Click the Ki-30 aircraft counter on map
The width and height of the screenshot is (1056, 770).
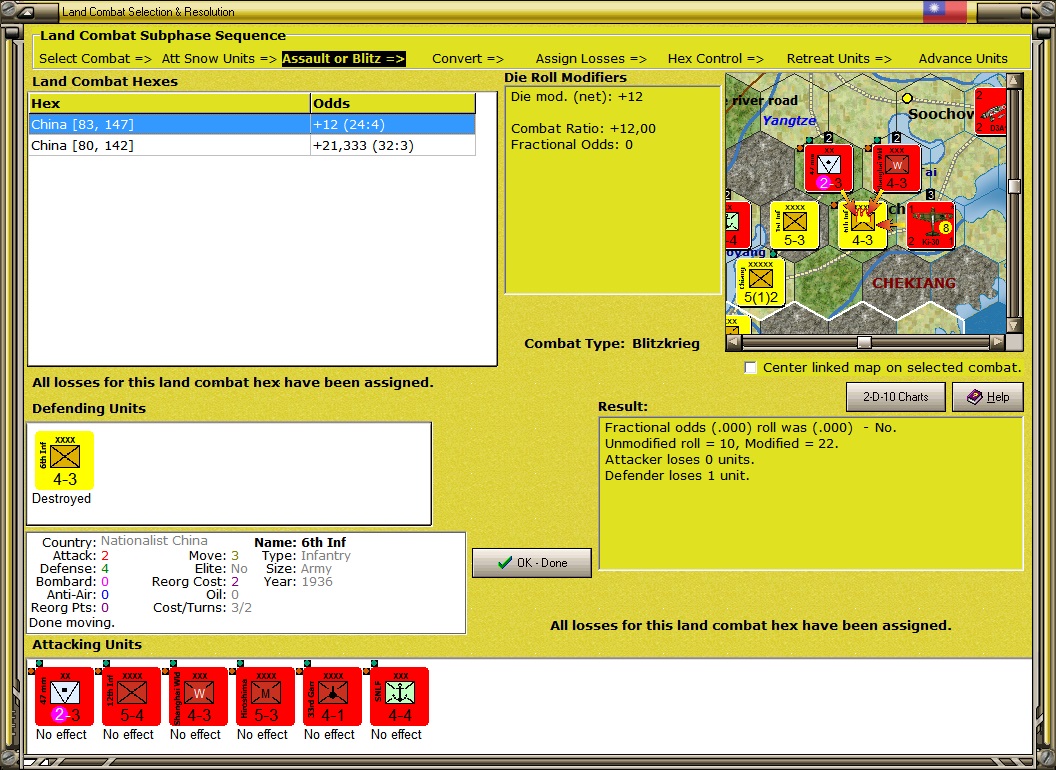(x=930, y=225)
